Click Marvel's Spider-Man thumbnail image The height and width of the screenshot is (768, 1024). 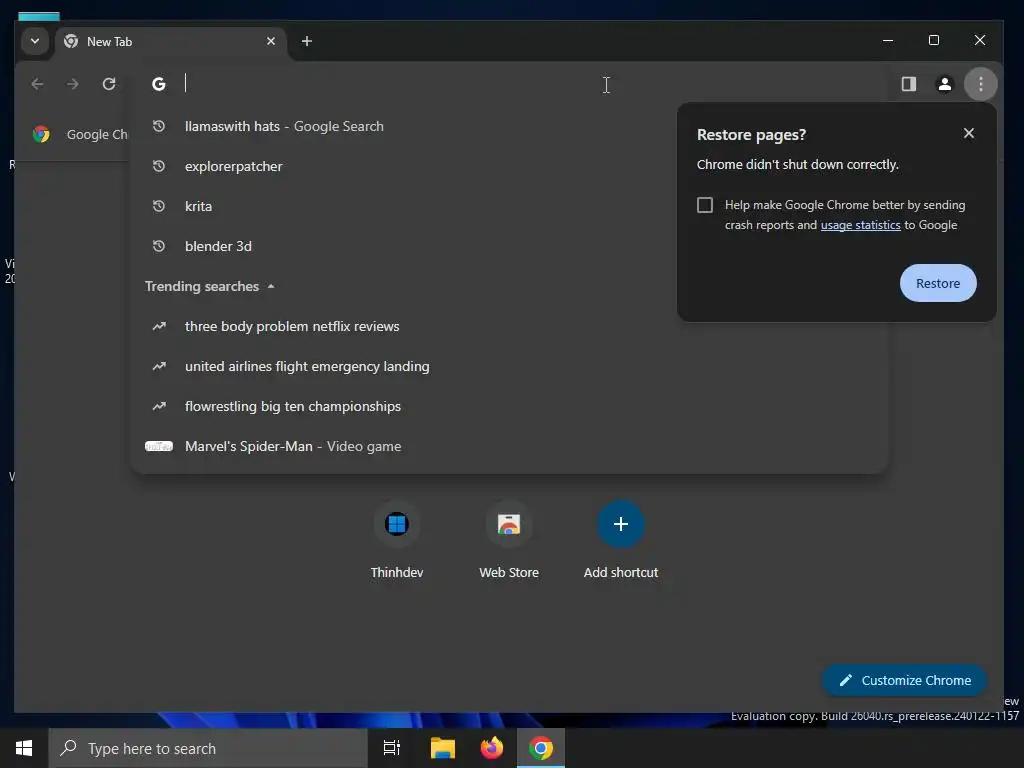(x=159, y=446)
